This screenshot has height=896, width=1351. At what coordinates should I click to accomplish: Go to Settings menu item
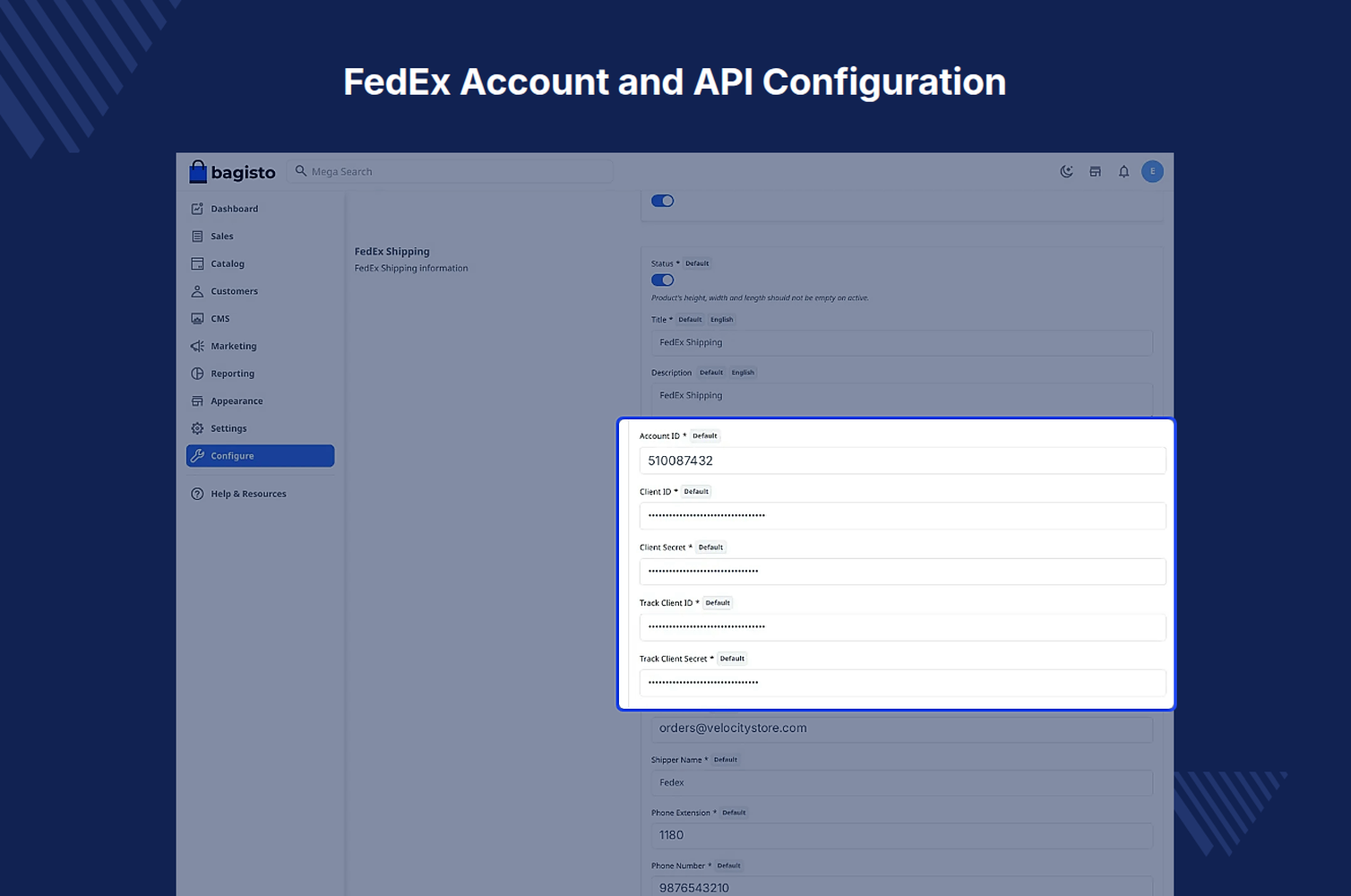pos(260,428)
